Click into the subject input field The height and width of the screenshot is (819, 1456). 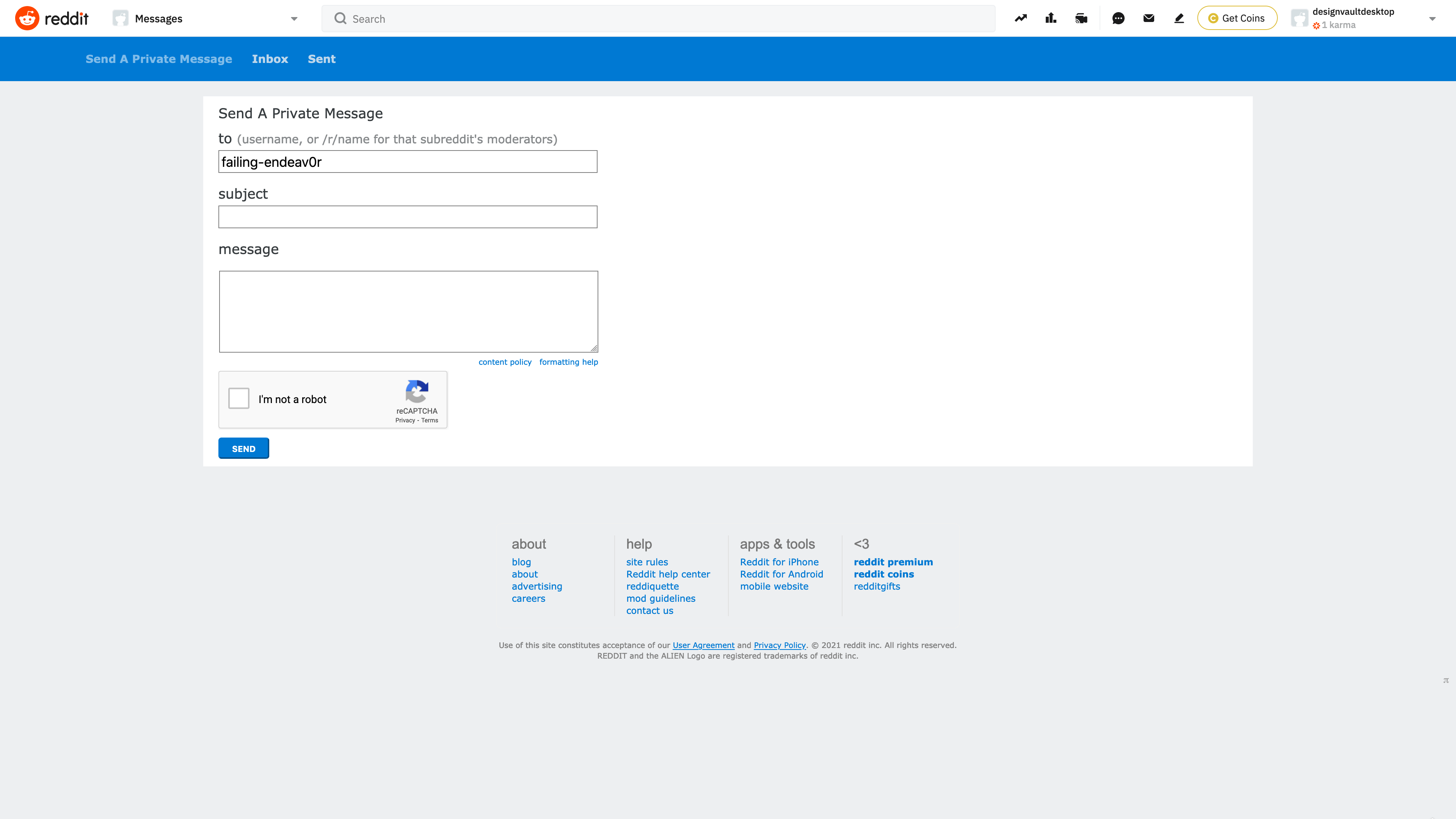coord(408,217)
